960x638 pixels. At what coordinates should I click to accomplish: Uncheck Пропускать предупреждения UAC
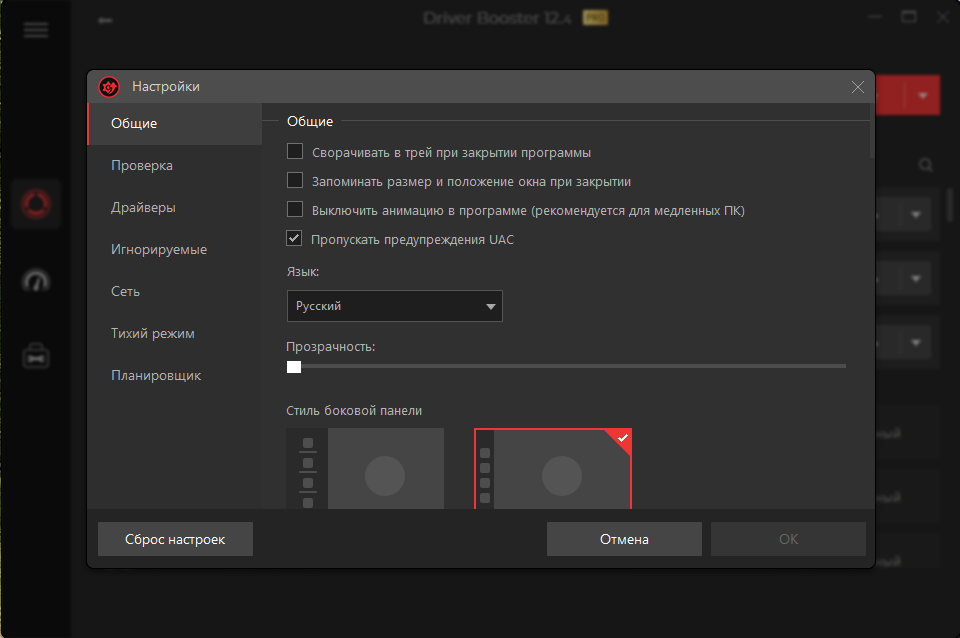click(294, 238)
